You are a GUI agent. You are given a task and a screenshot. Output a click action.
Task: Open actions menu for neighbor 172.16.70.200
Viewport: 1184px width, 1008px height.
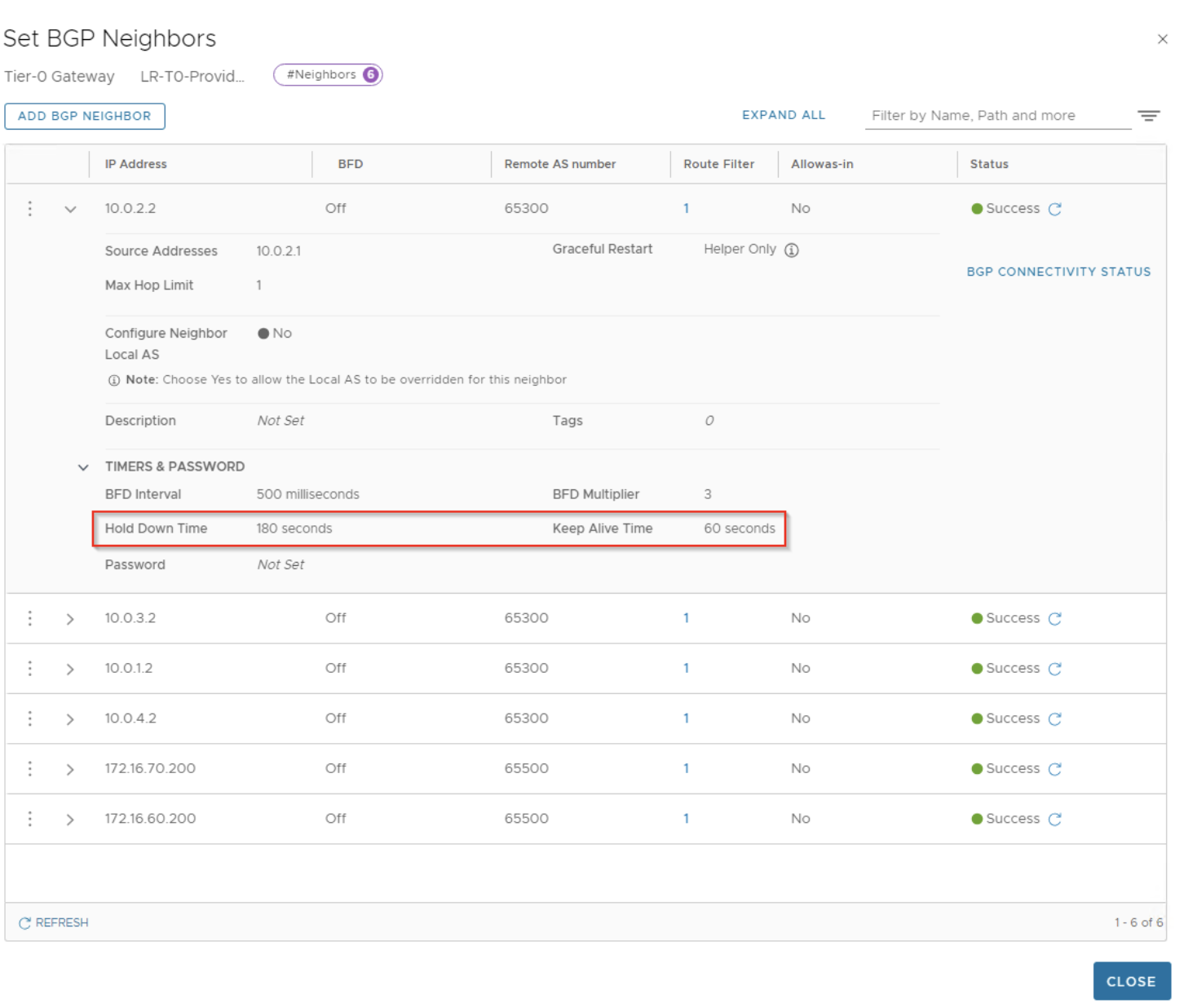click(x=30, y=769)
